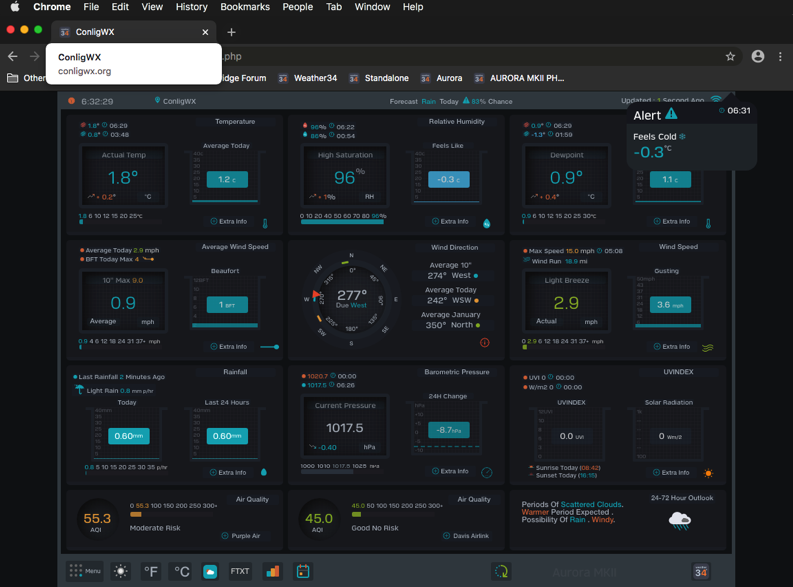Open Extra Info for Dewpoint panel
Screen dimensions: 793x587
tap(672, 221)
